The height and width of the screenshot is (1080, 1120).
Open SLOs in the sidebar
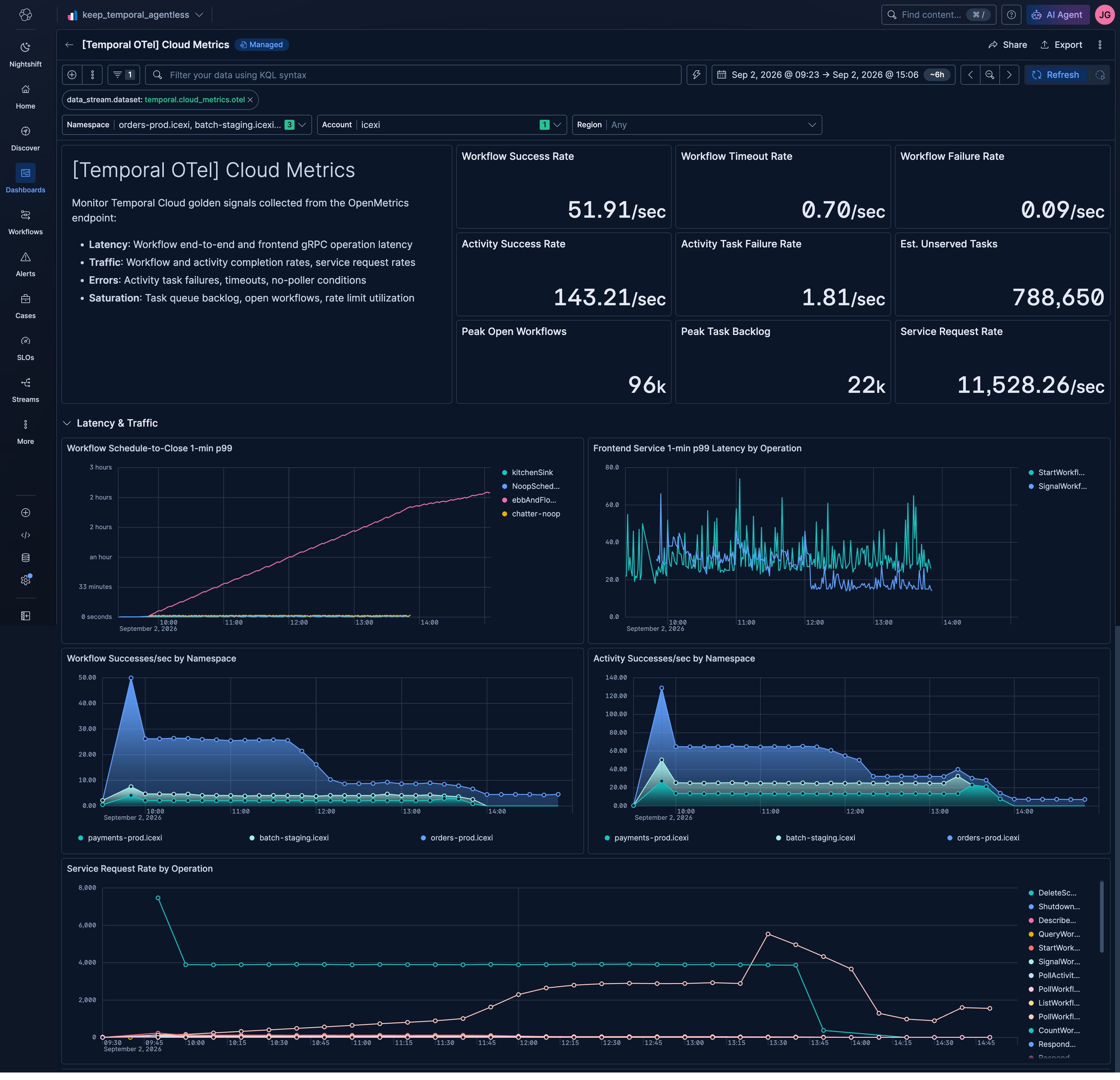(x=25, y=348)
